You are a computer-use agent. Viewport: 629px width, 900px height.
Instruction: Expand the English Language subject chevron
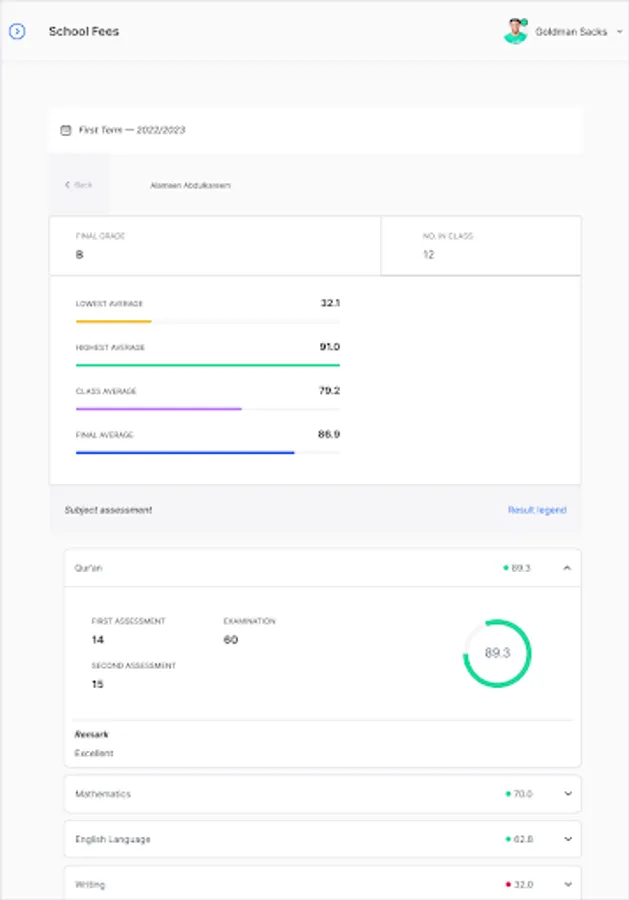point(568,839)
